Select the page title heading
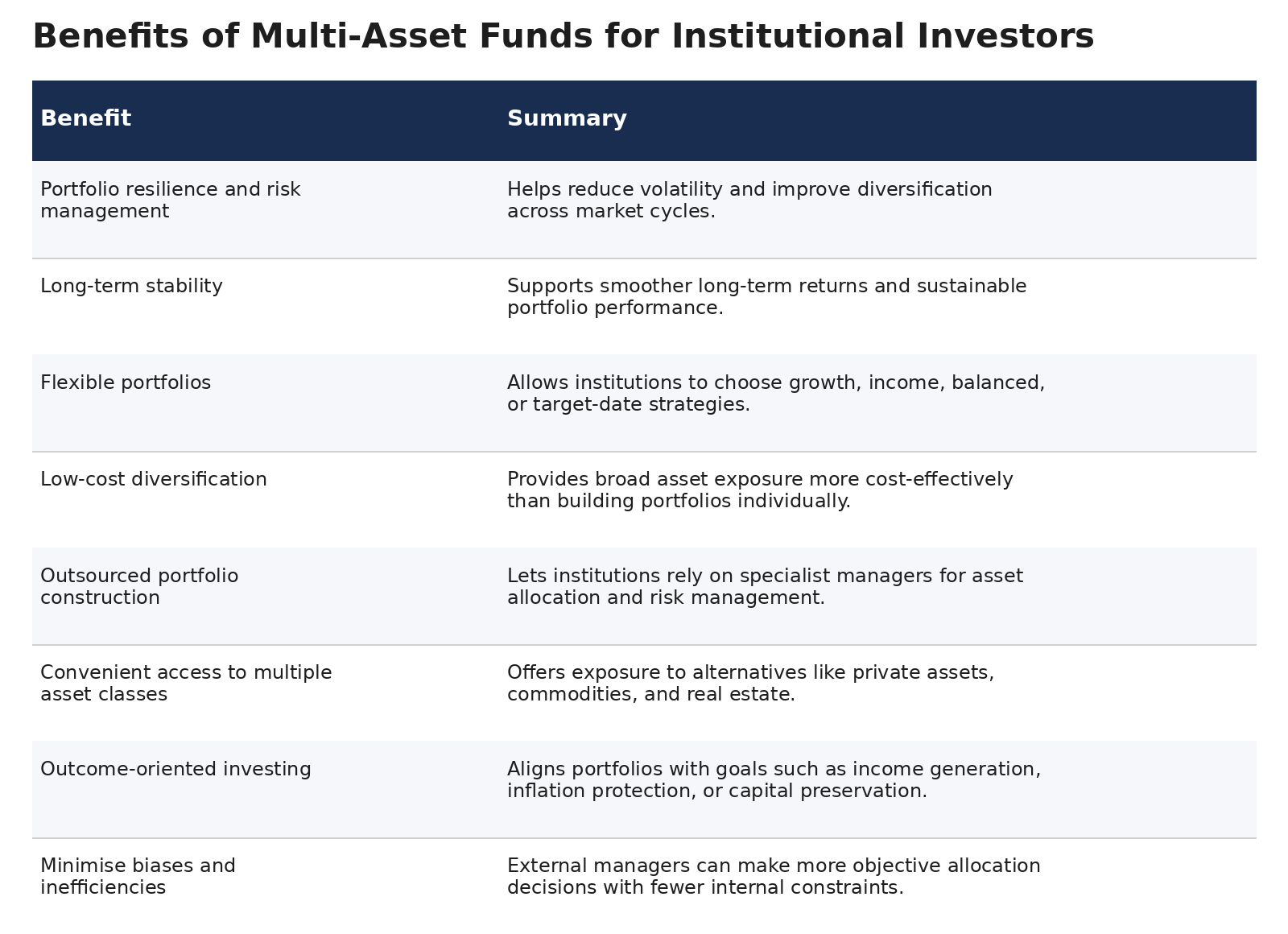 tap(563, 36)
